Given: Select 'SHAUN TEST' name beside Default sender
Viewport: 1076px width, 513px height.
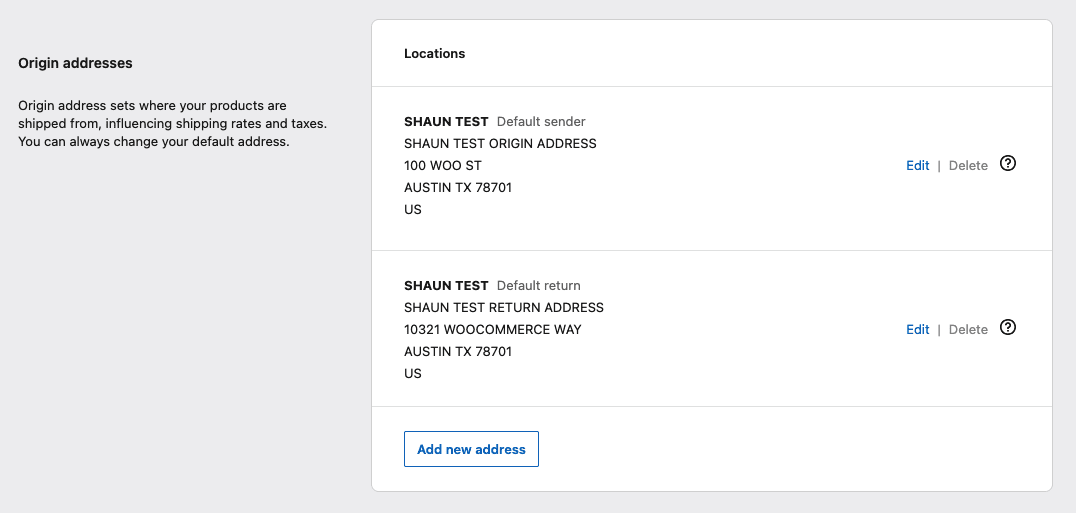Looking at the screenshot, I should pos(446,121).
